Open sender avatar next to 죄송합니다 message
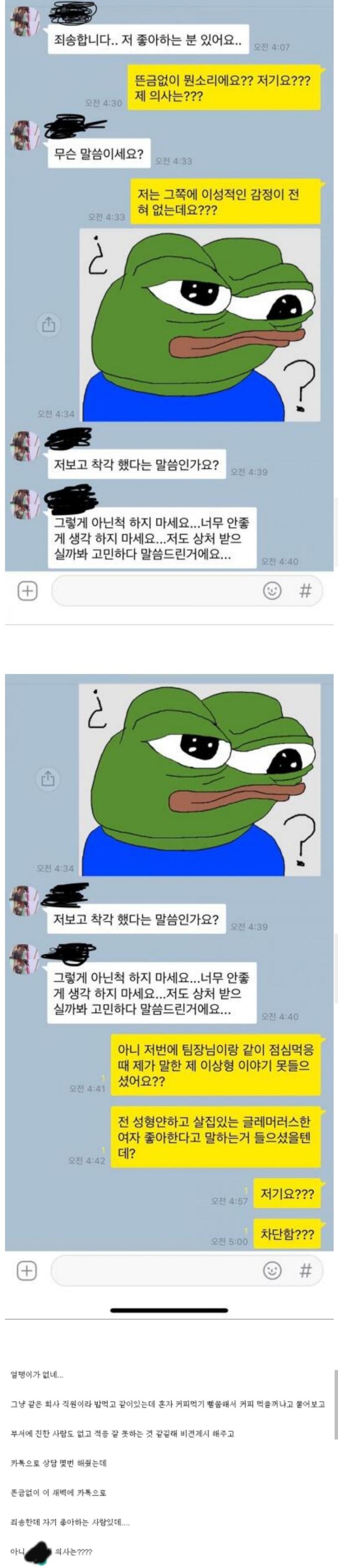The height and width of the screenshot is (1568, 338). click(x=25, y=24)
